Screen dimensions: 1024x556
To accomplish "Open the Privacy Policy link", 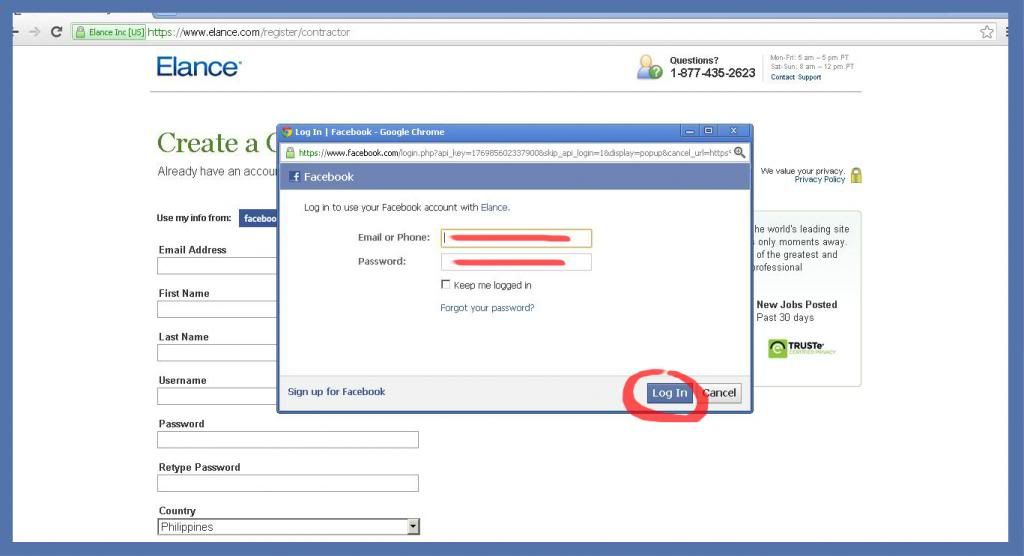I will click(820, 180).
